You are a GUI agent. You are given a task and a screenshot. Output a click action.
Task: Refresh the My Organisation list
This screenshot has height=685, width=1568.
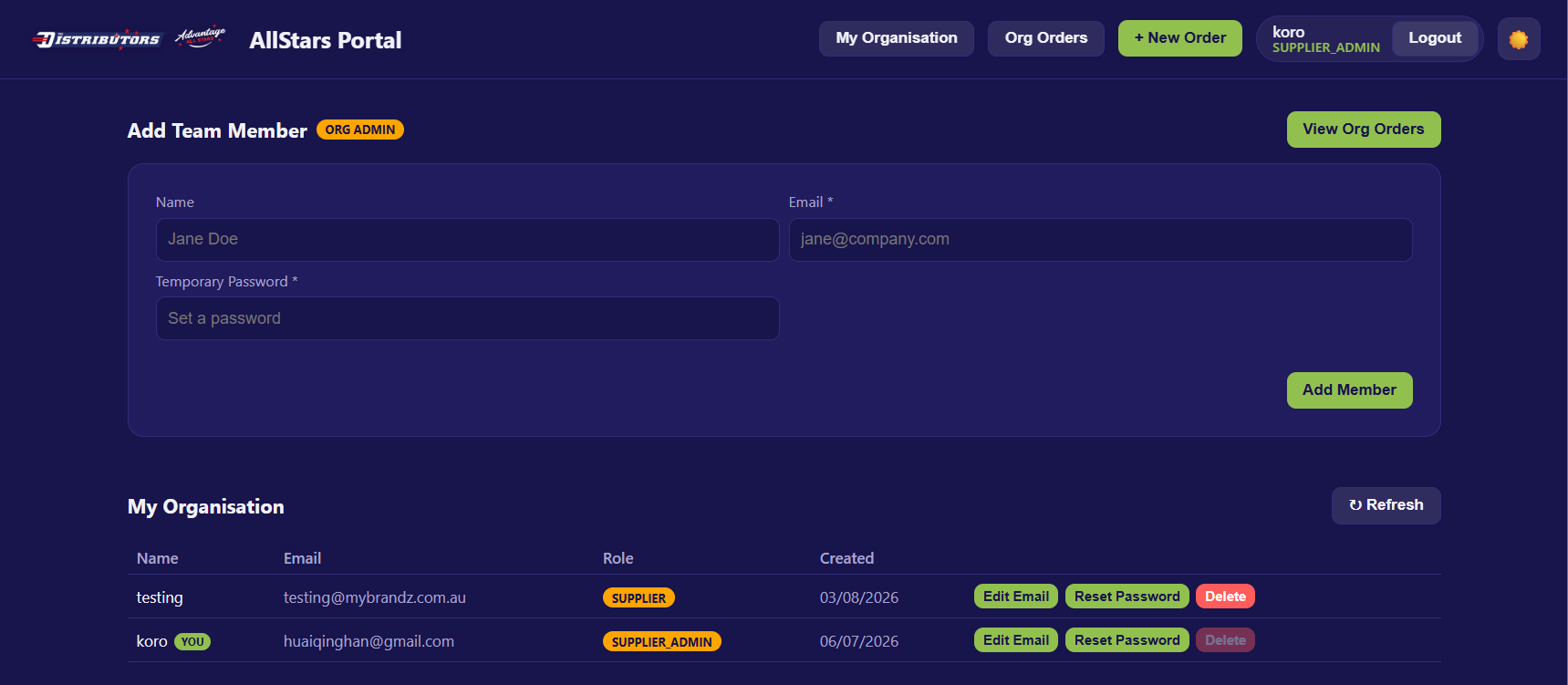(1386, 505)
